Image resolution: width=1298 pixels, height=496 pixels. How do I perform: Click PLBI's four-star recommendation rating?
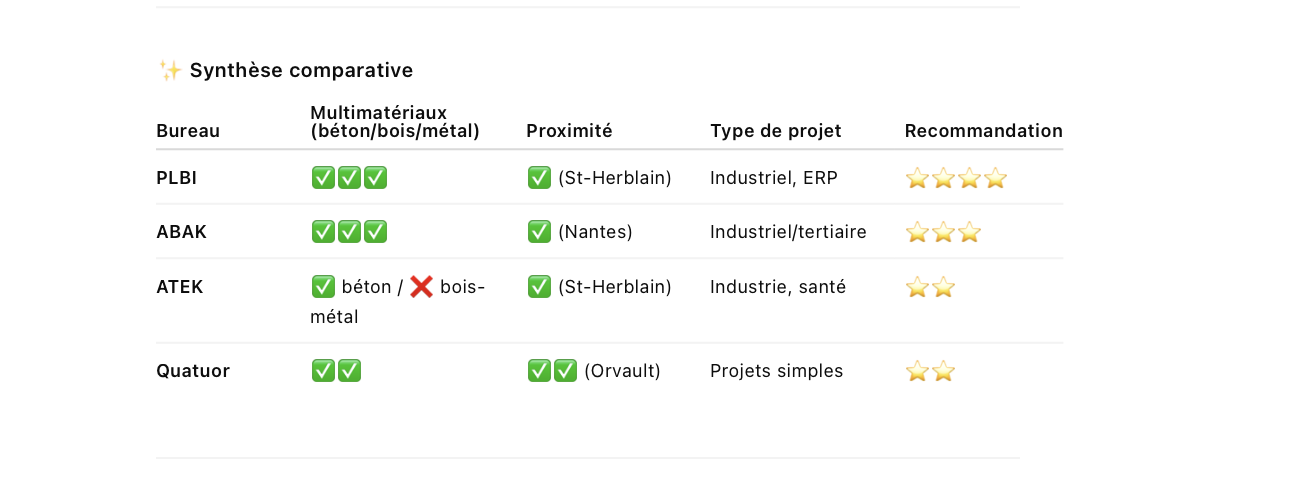coord(955,179)
